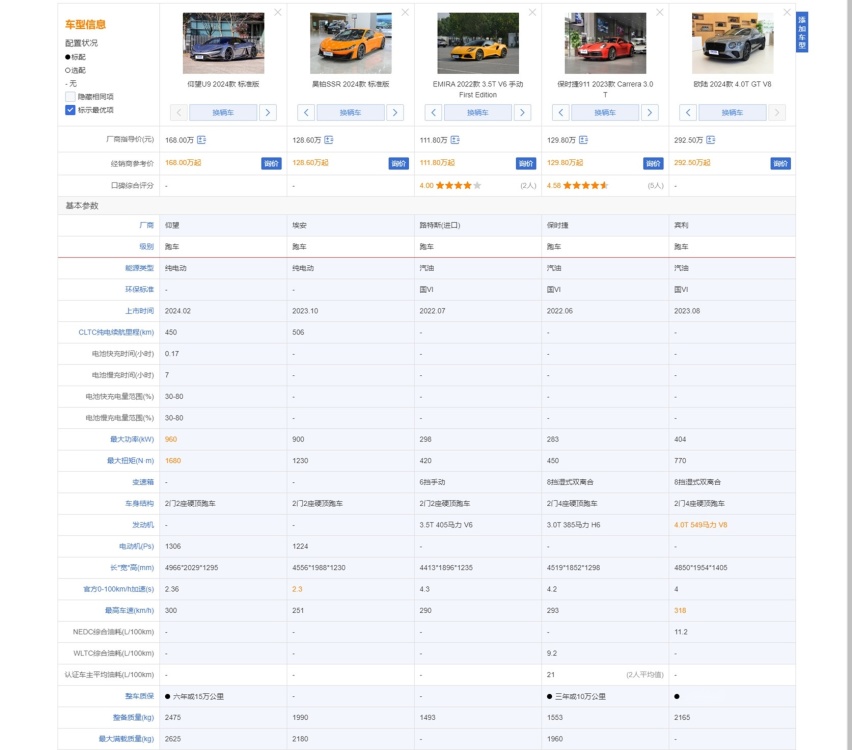
Task: Click 询价 button for 111.80万起
Action: (x=525, y=163)
